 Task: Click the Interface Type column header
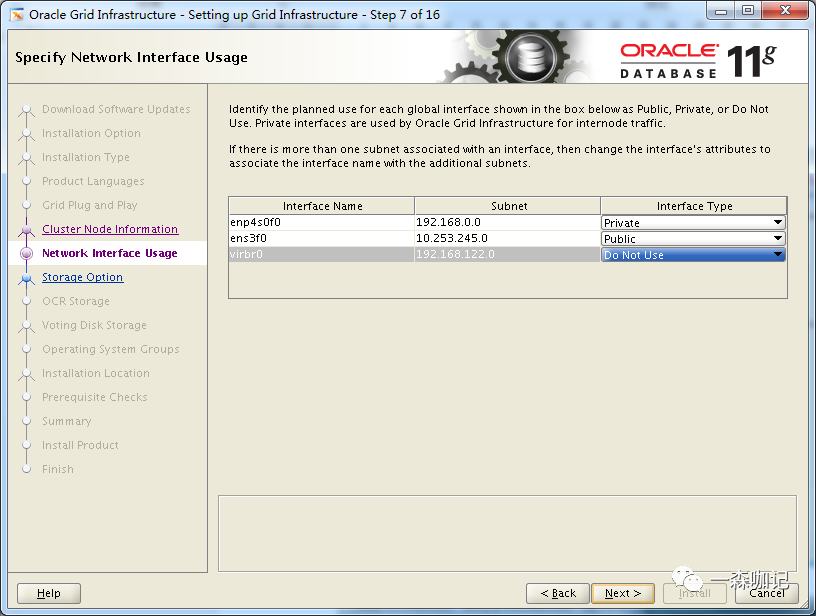[694, 206]
